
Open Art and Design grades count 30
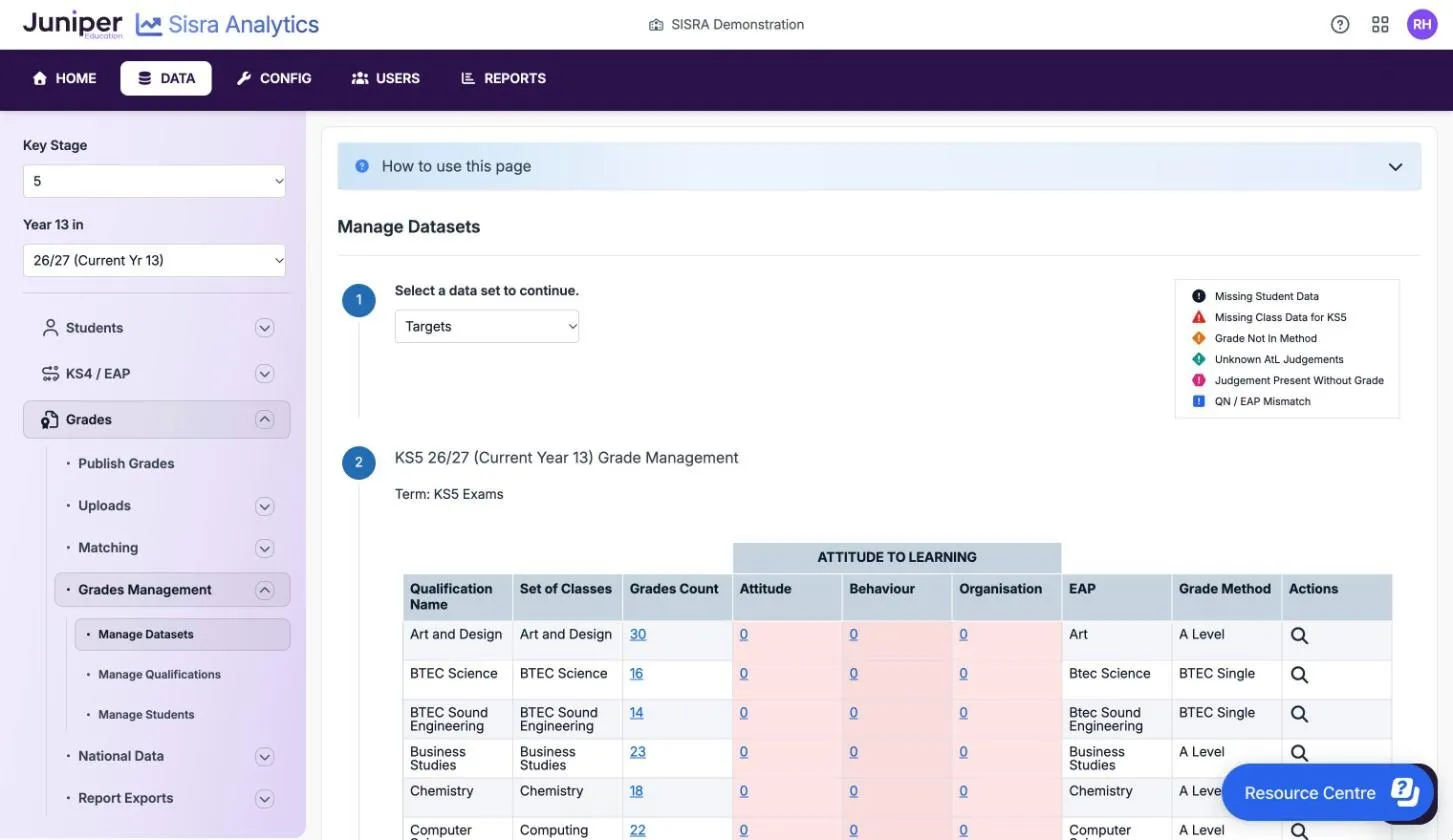(x=638, y=634)
